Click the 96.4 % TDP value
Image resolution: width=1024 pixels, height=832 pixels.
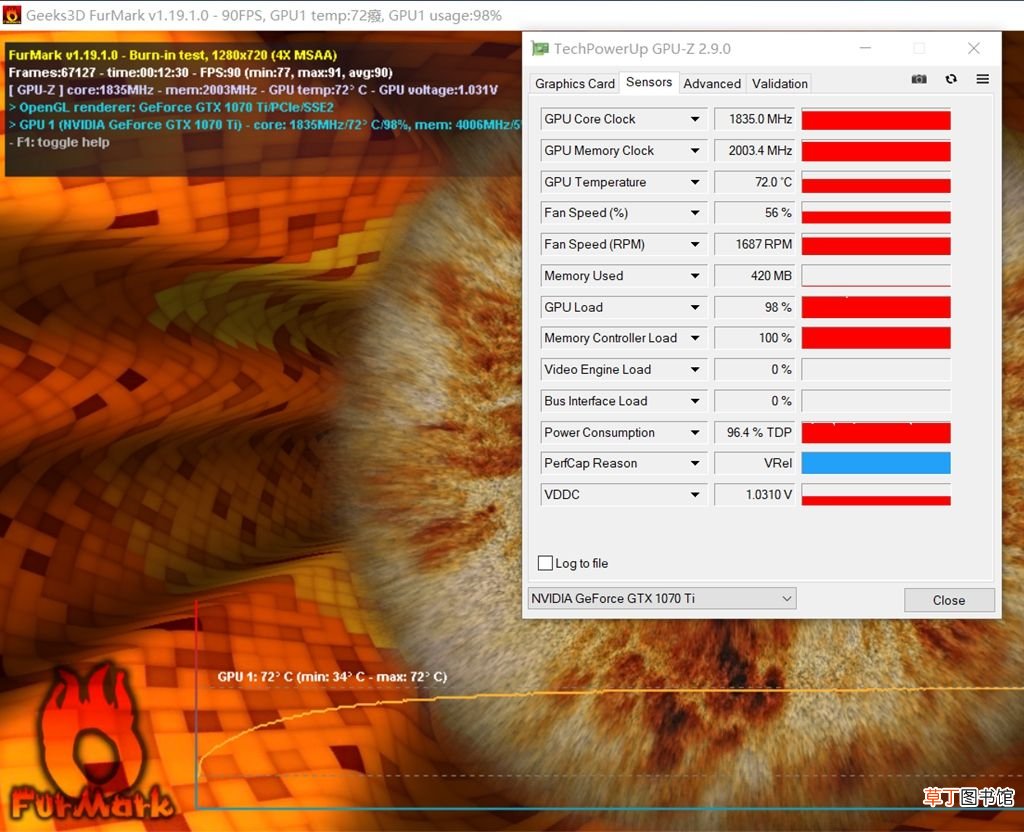pyautogui.click(x=754, y=432)
